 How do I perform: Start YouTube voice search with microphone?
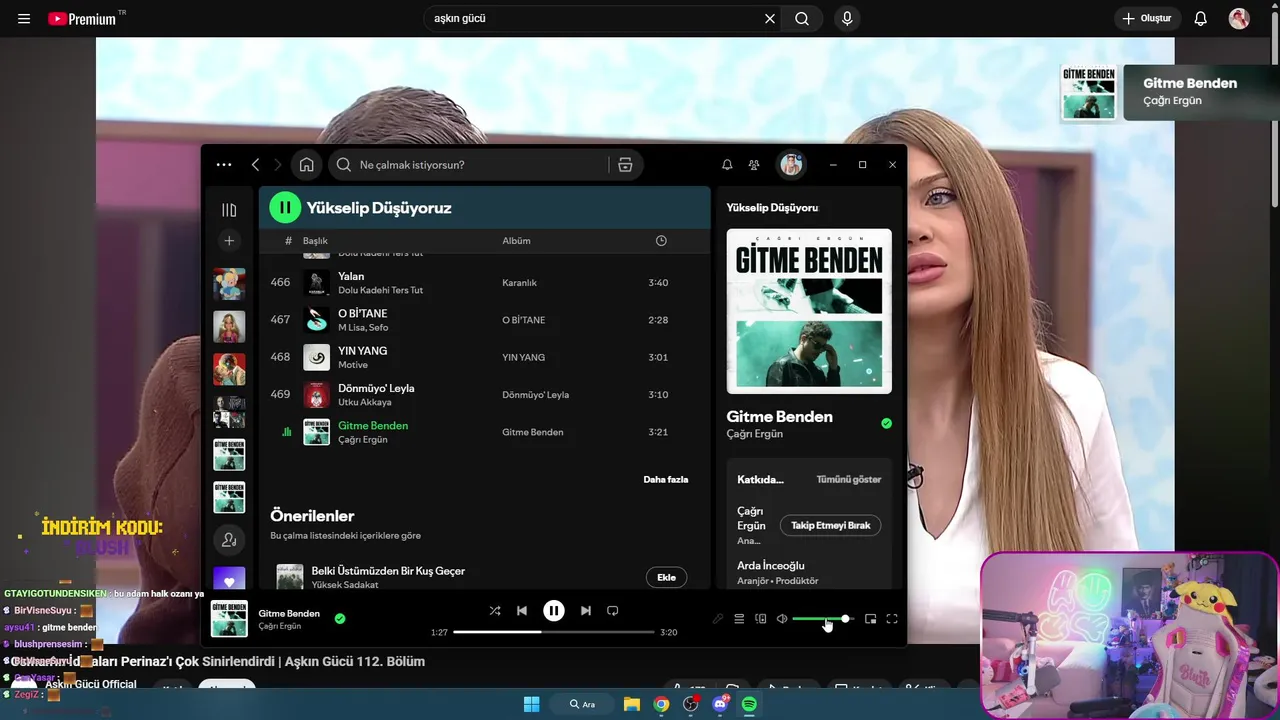pos(847,18)
